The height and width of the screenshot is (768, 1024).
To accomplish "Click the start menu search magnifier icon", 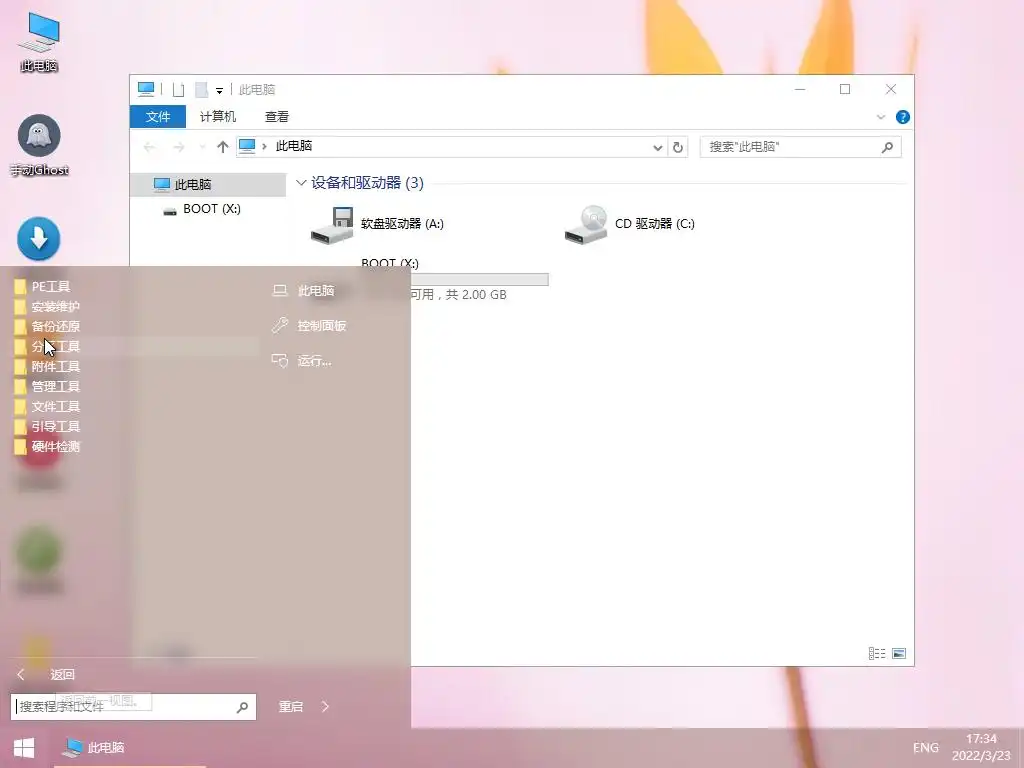I will [242, 707].
